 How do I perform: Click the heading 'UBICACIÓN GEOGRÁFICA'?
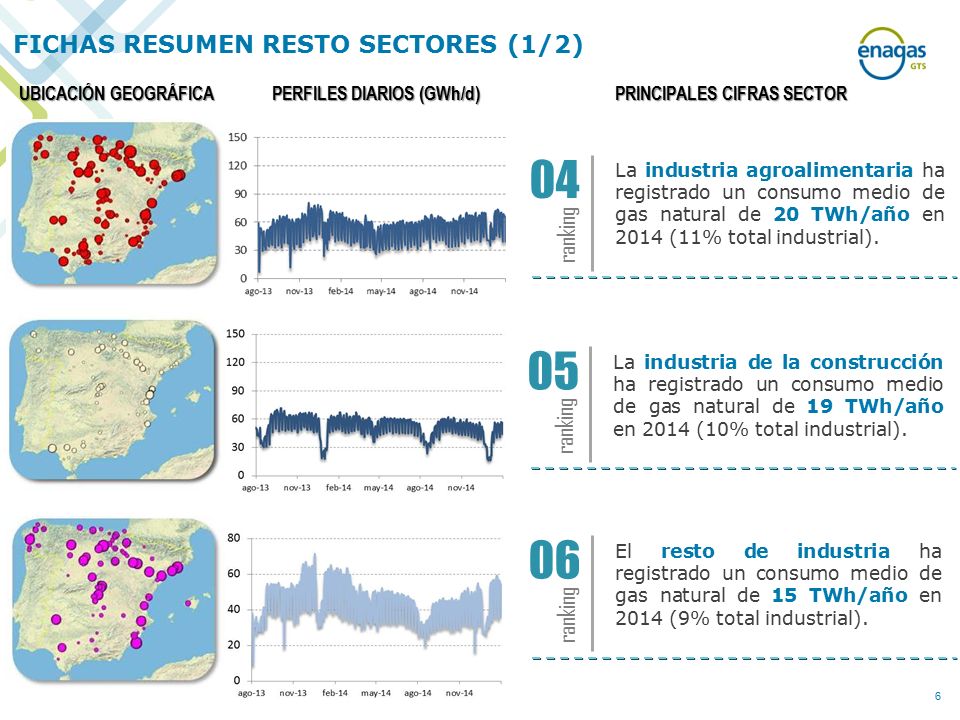[116, 93]
